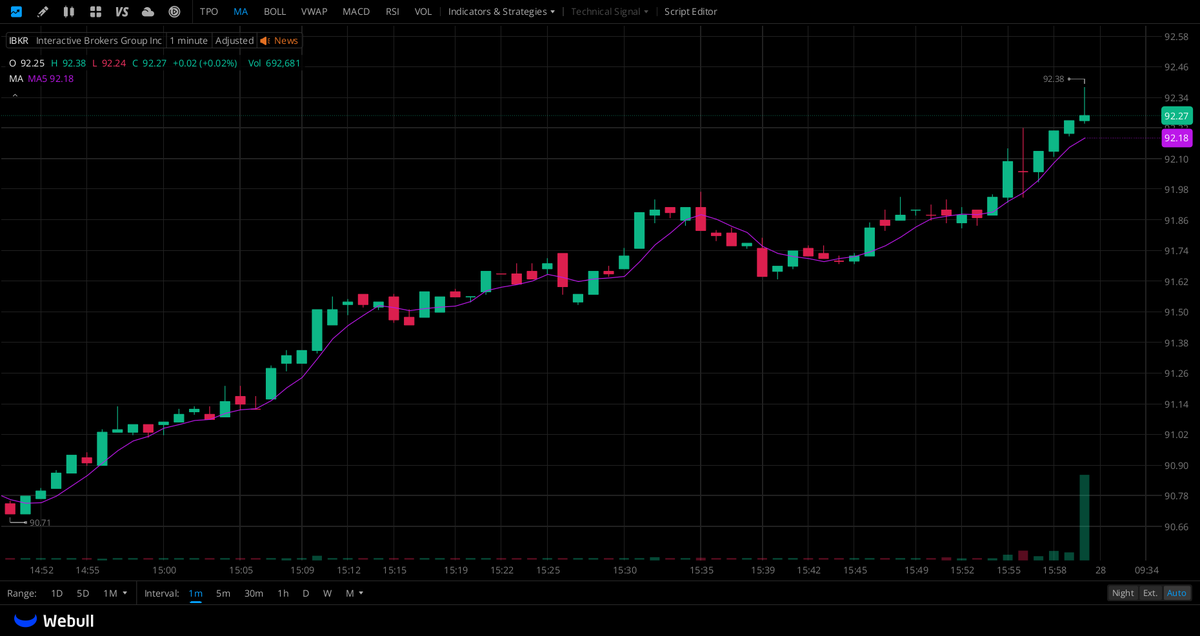
Task: Open Indicators & Strategies dropdown
Action: coord(501,12)
